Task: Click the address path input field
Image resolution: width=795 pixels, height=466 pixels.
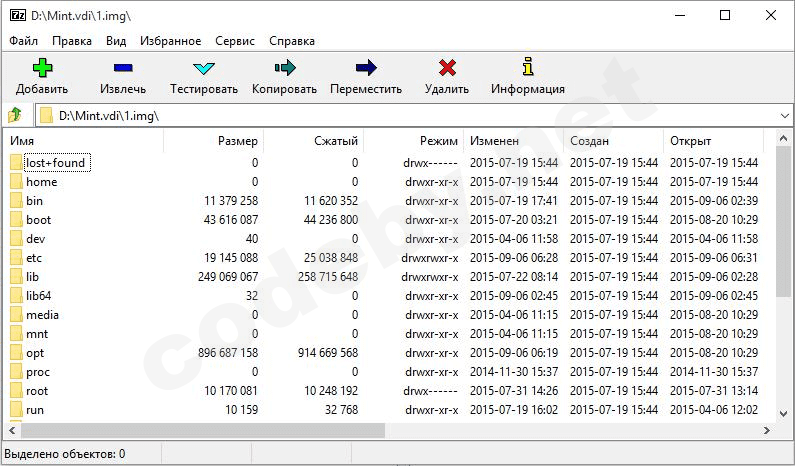Action: coord(400,116)
